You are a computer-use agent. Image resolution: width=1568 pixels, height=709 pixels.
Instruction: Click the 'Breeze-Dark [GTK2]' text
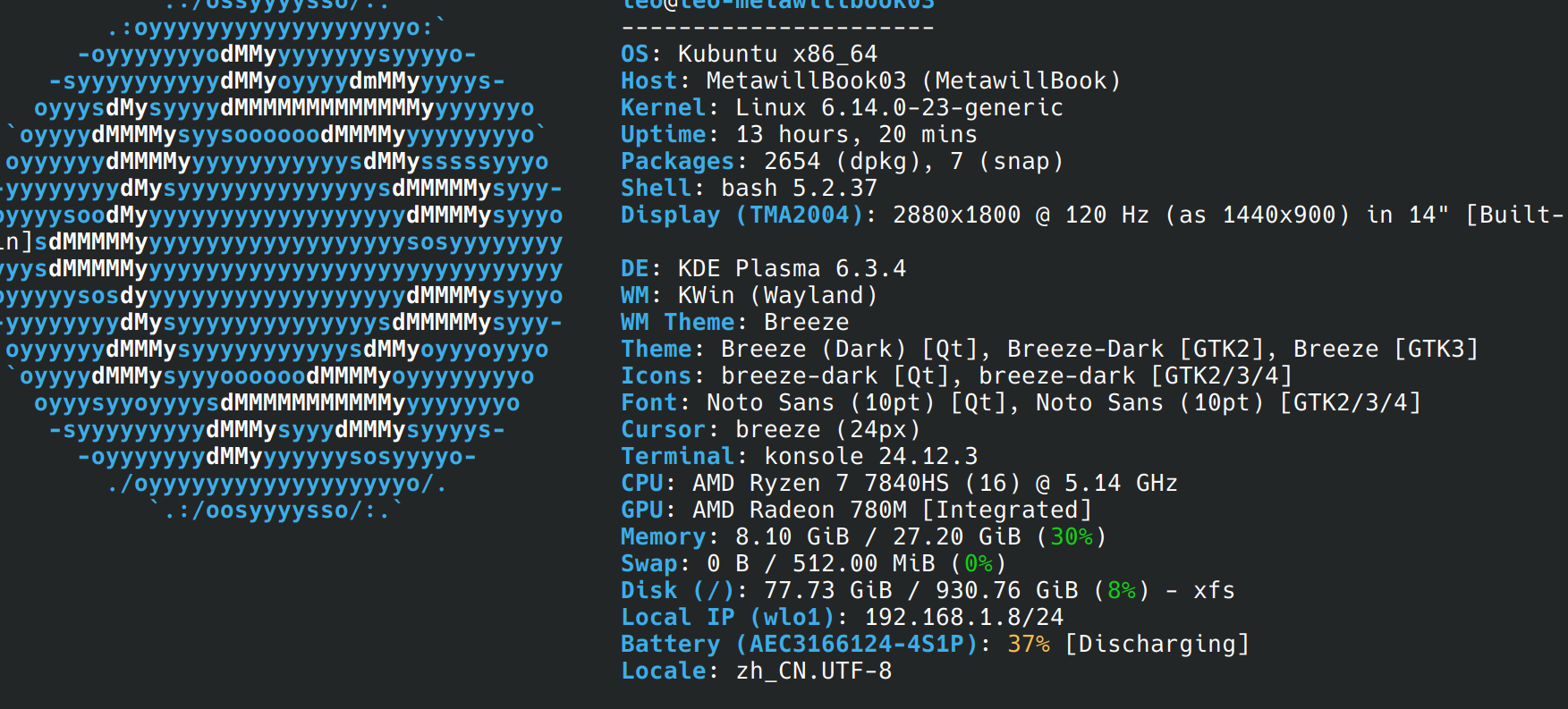click(1136, 349)
